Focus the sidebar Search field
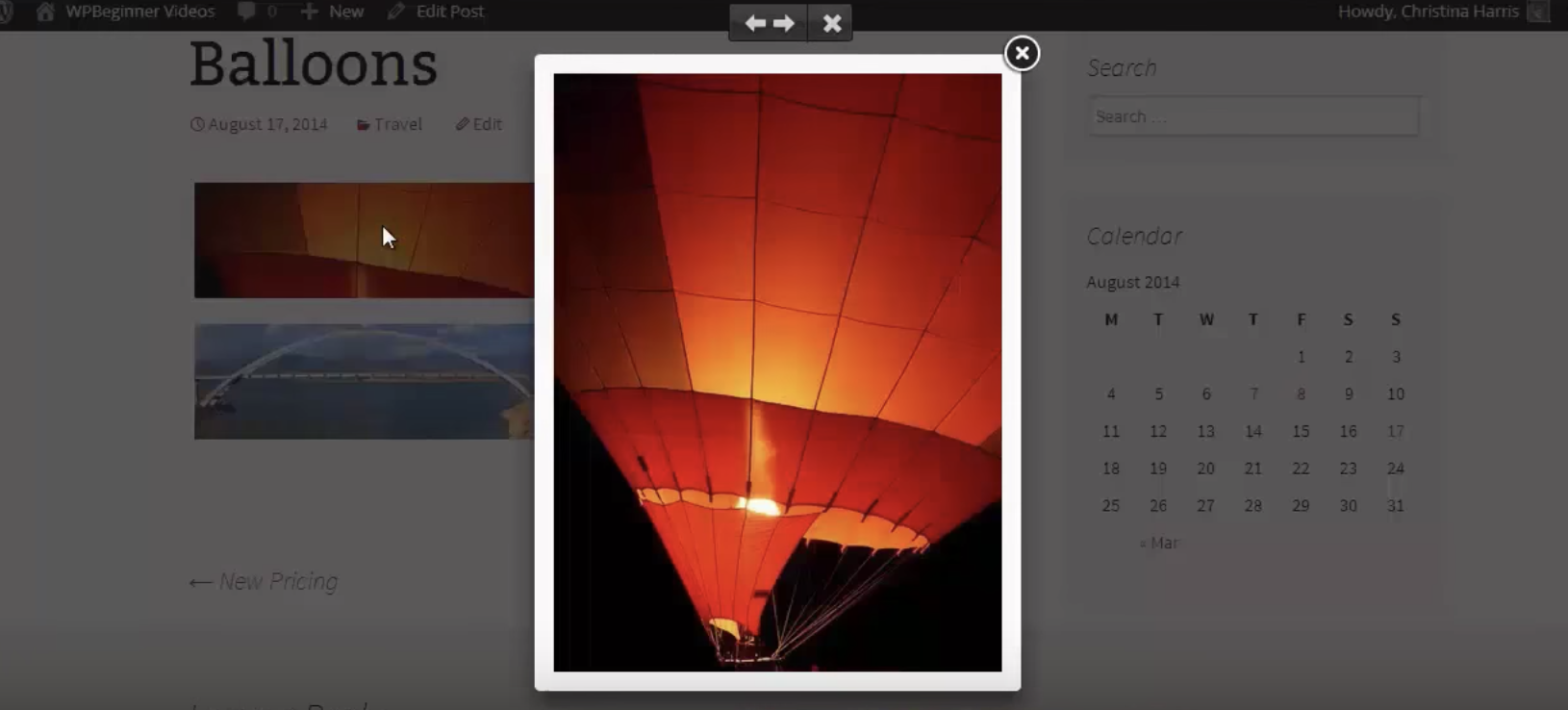The height and width of the screenshot is (710, 1568). (x=1252, y=116)
